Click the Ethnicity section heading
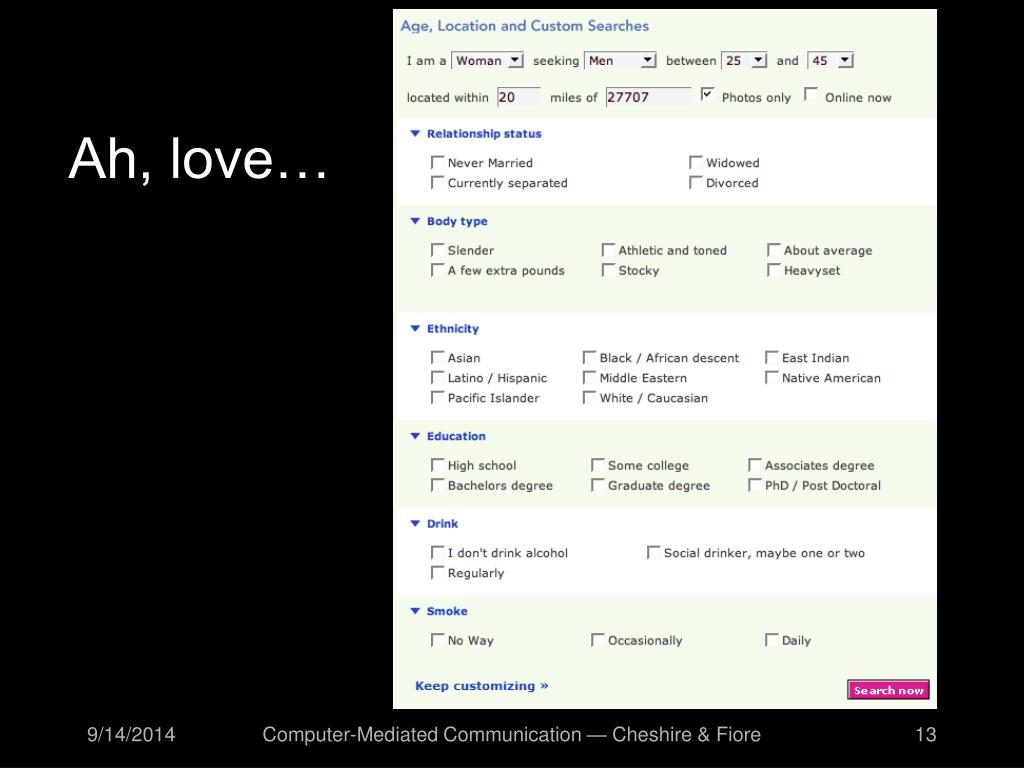Image resolution: width=1024 pixels, height=768 pixels. coord(453,328)
